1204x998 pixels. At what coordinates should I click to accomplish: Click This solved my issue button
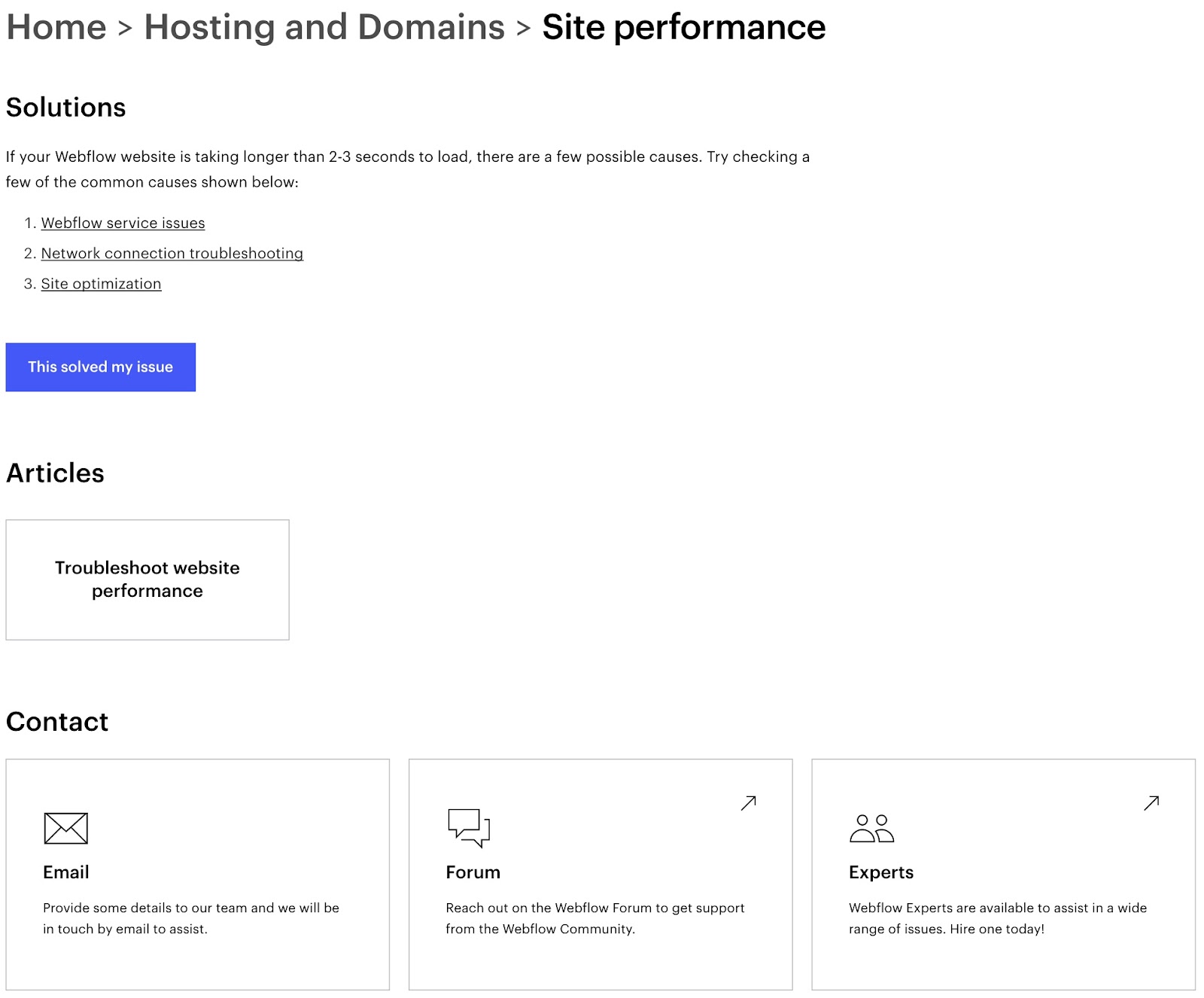click(x=101, y=367)
